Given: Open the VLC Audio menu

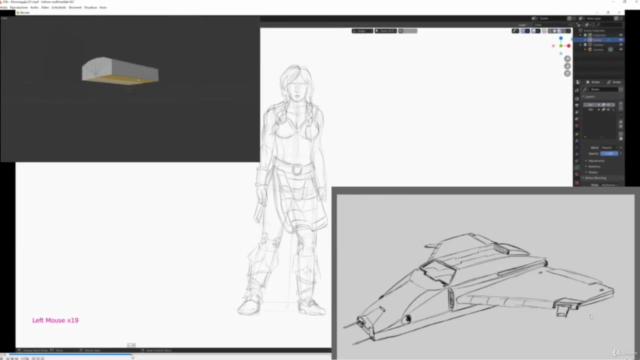Looking at the screenshot, I should point(34,7).
